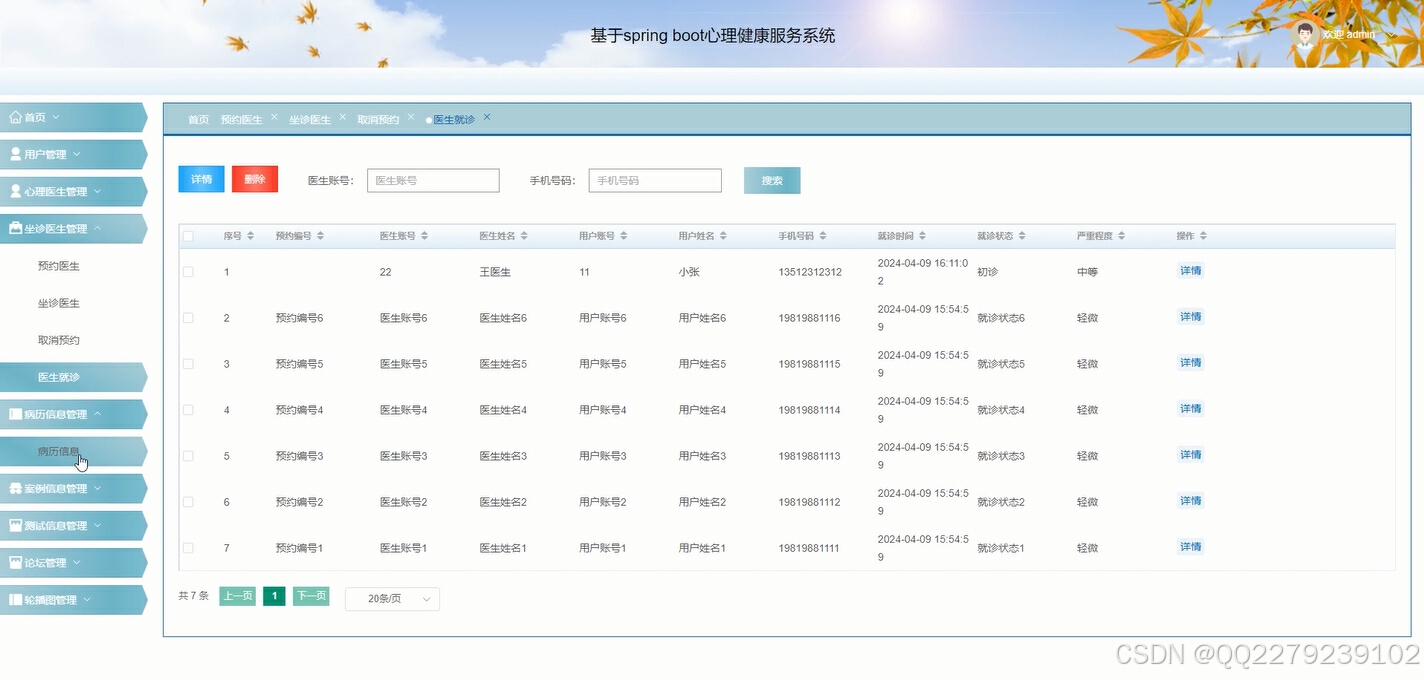Select the 病历信息管理 panel icon
Viewport: 1424px width, 680px height.
[x=15, y=413]
